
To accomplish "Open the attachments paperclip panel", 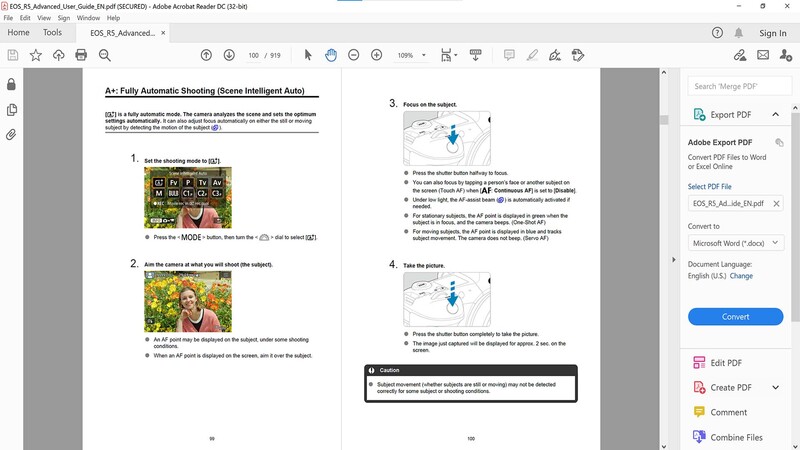I will (x=11, y=135).
